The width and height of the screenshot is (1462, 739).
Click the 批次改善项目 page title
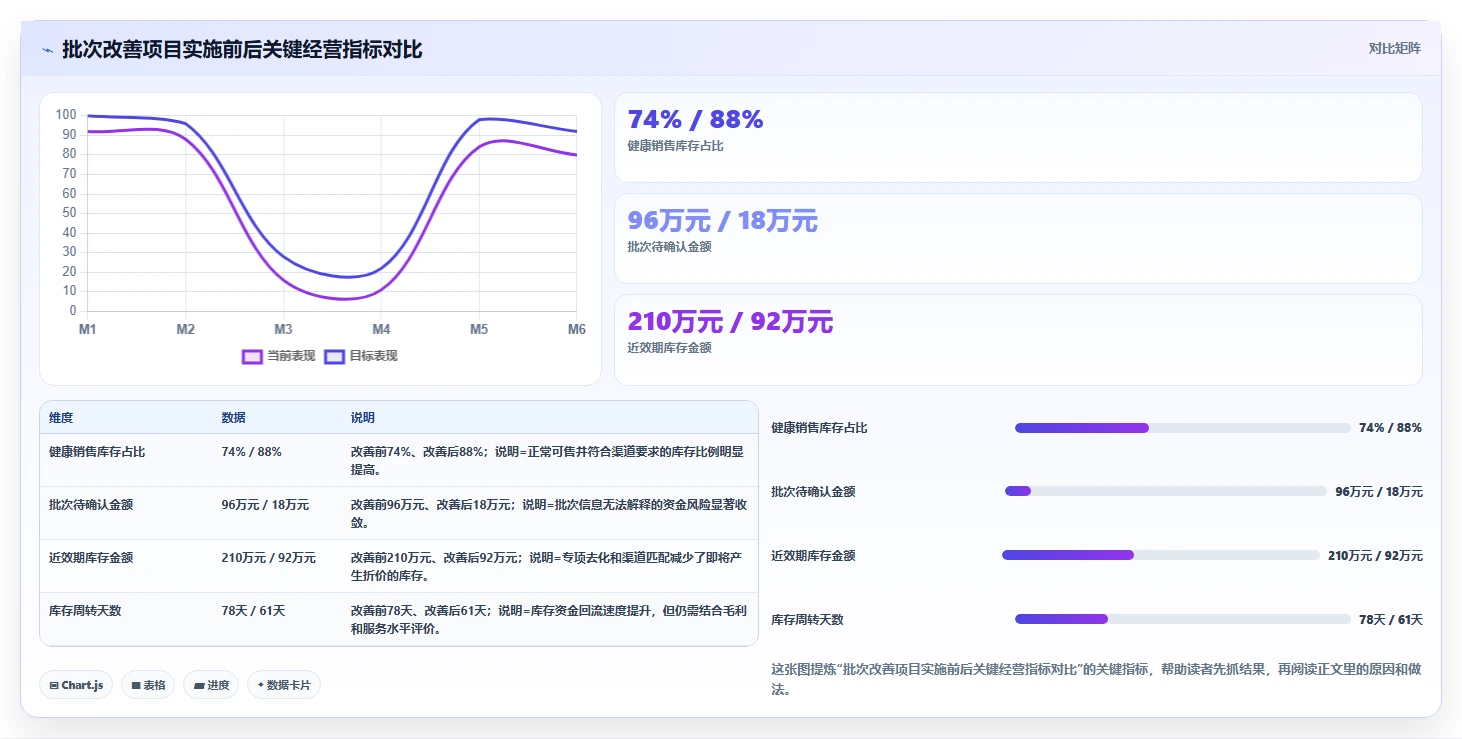pos(242,50)
